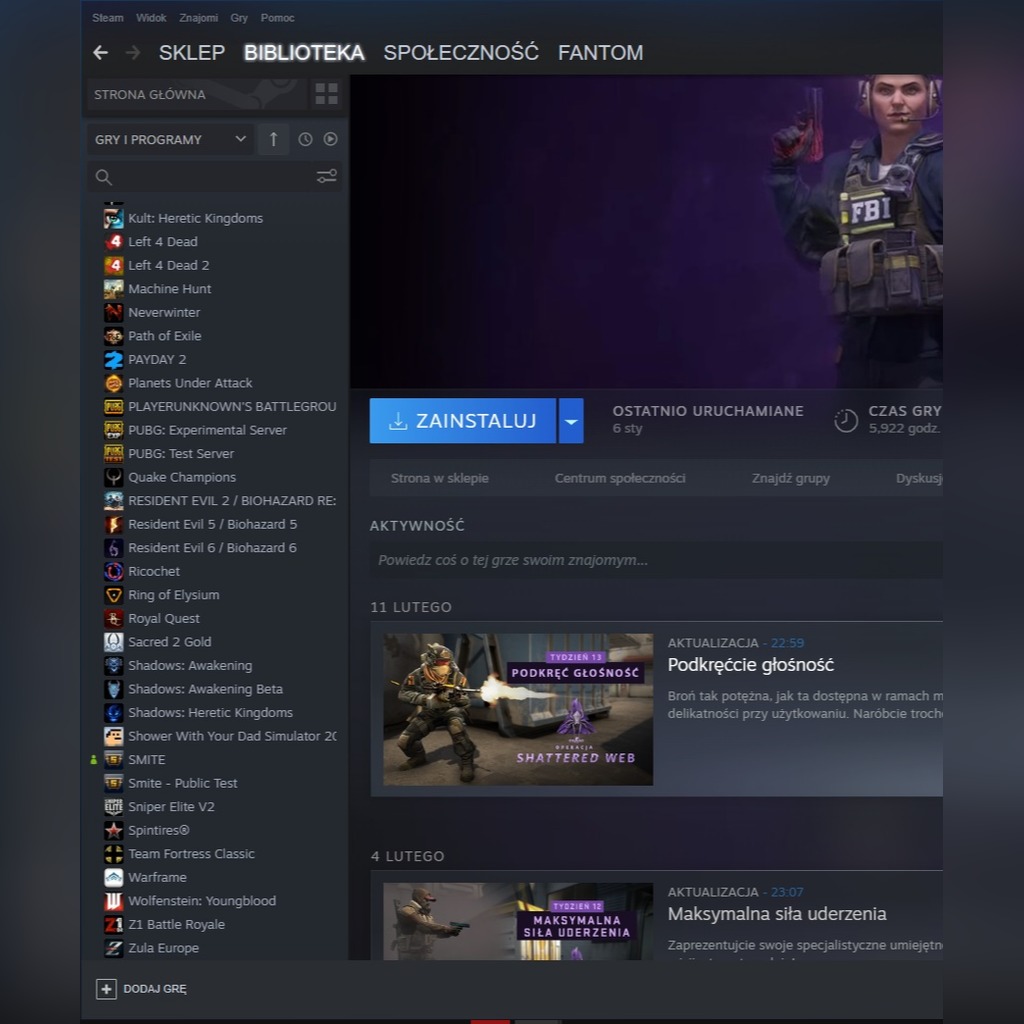This screenshot has width=1024, height=1024.
Task: Open the Widok menu
Action: pyautogui.click(x=151, y=18)
